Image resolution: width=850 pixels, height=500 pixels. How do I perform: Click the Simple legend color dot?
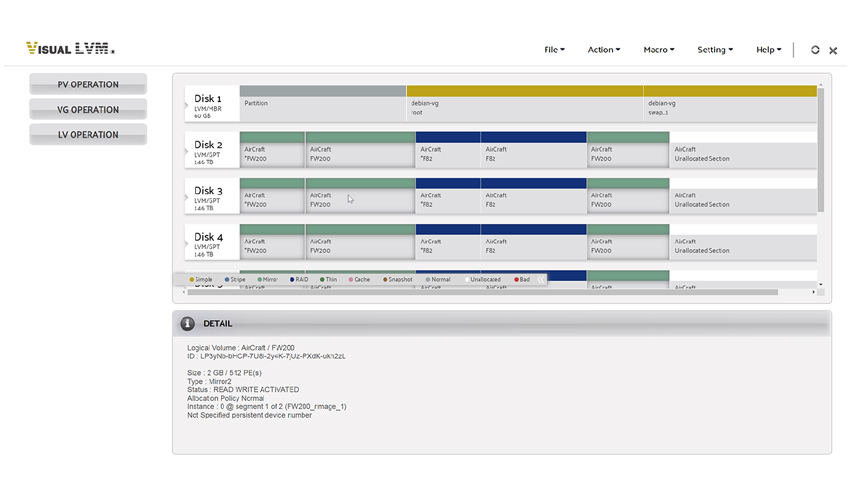(x=191, y=280)
